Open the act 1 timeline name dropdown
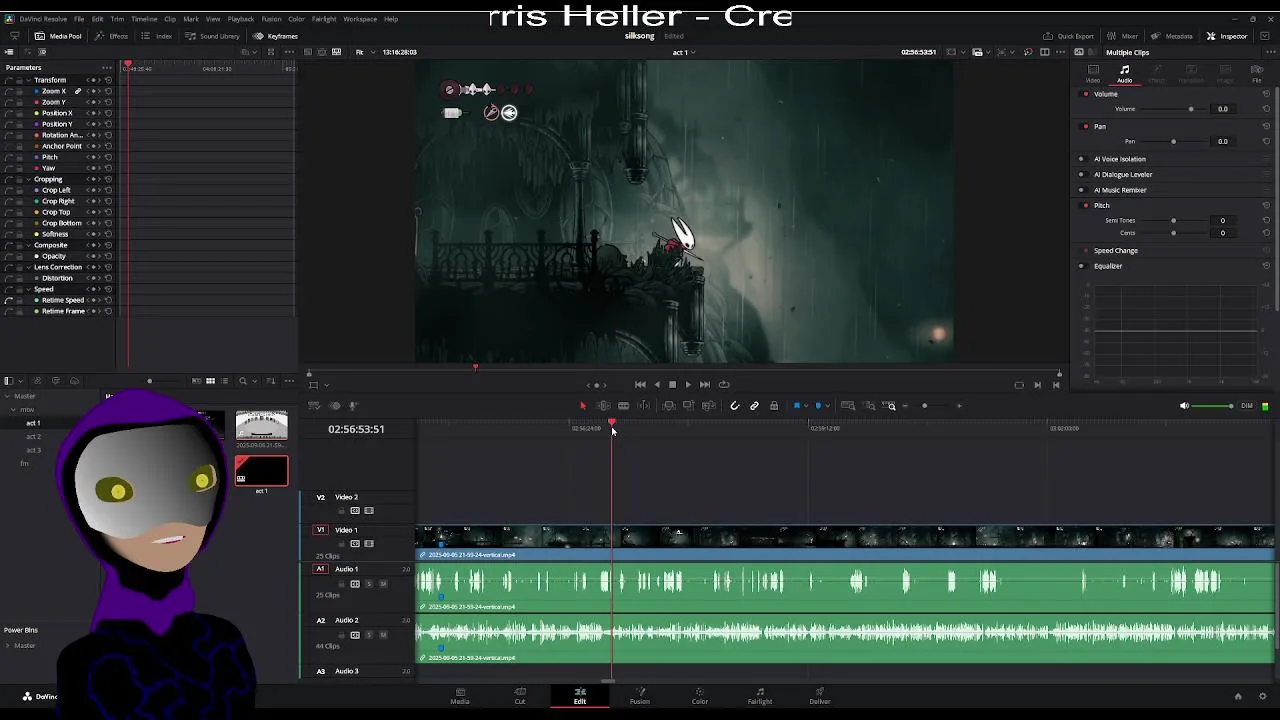Screen dimensions: 1280x720 (x=683, y=52)
